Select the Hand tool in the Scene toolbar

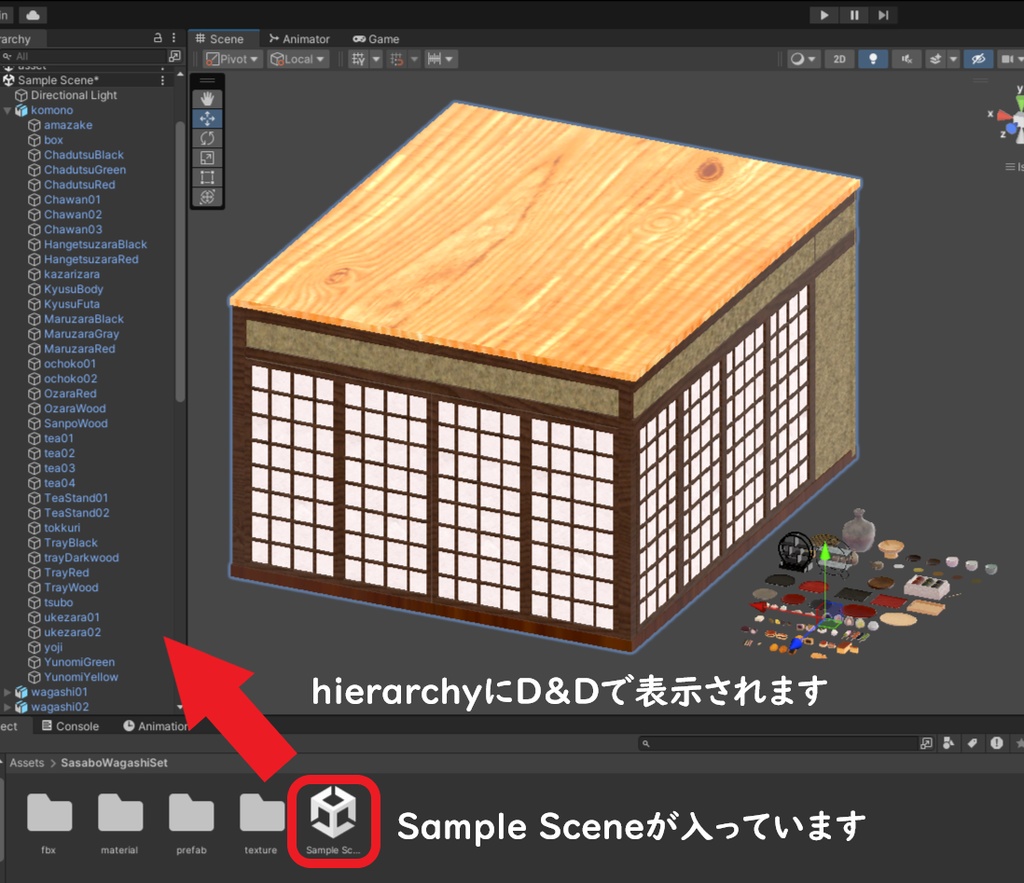(x=207, y=98)
